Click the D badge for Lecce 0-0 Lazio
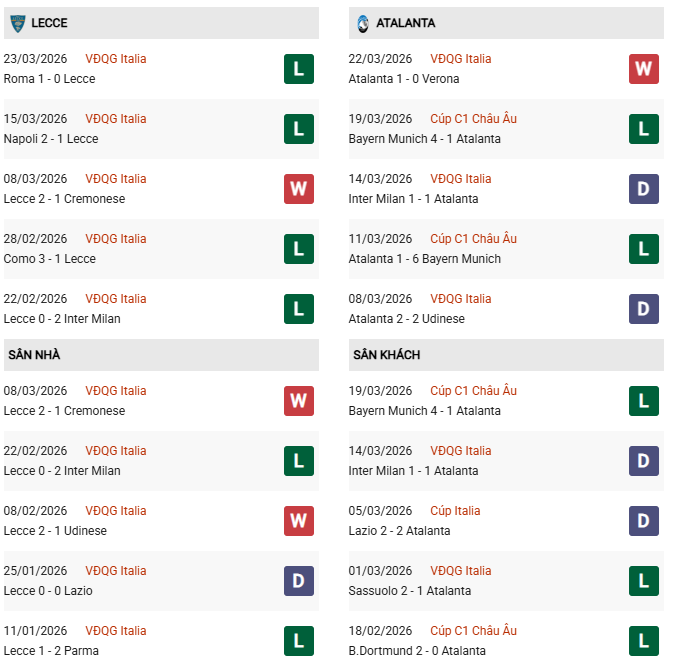 click(298, 581)
